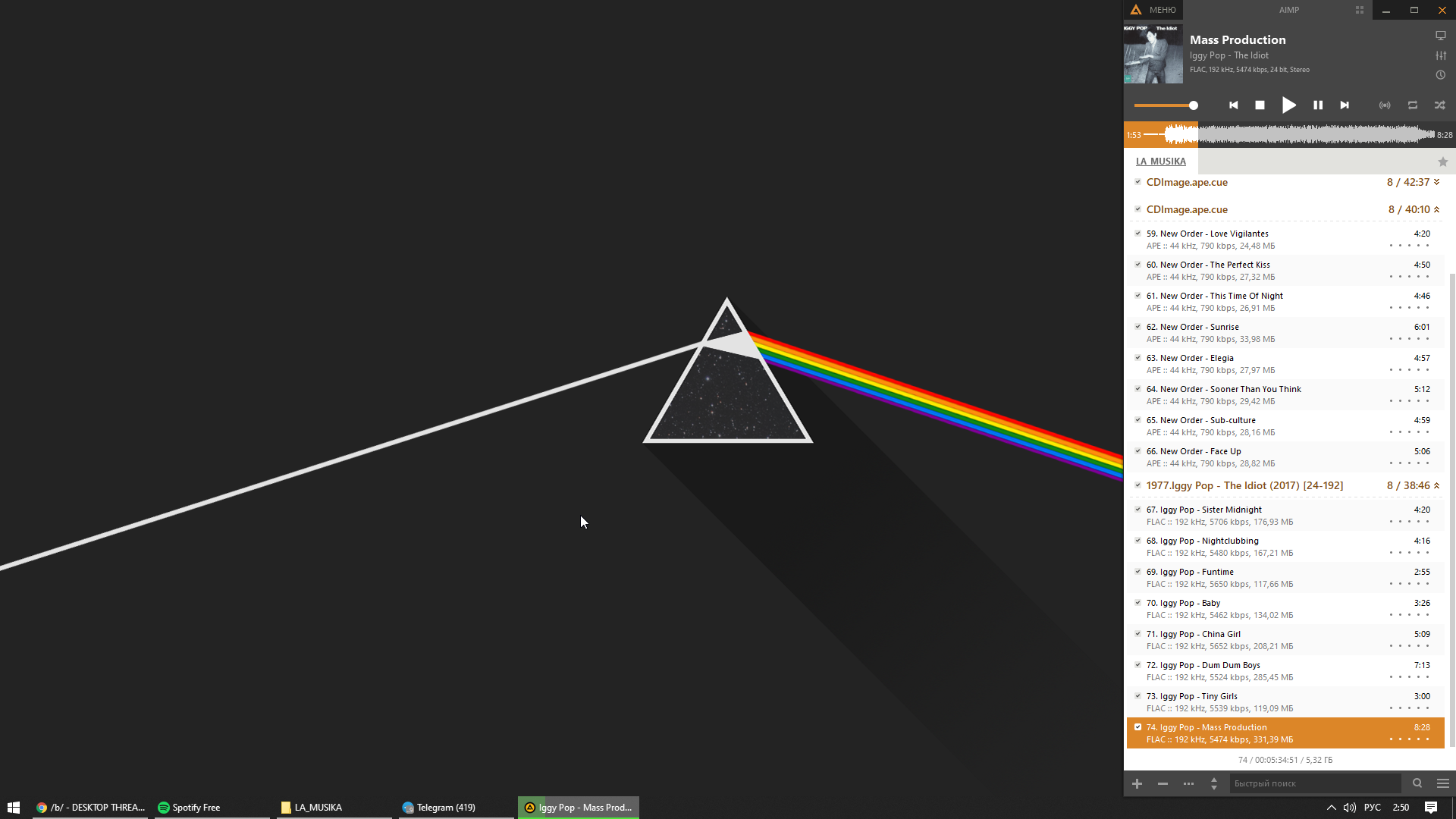Skip to previous track
The height and width of the screenshot is (819, 1456).
[x=1234, y=105]
